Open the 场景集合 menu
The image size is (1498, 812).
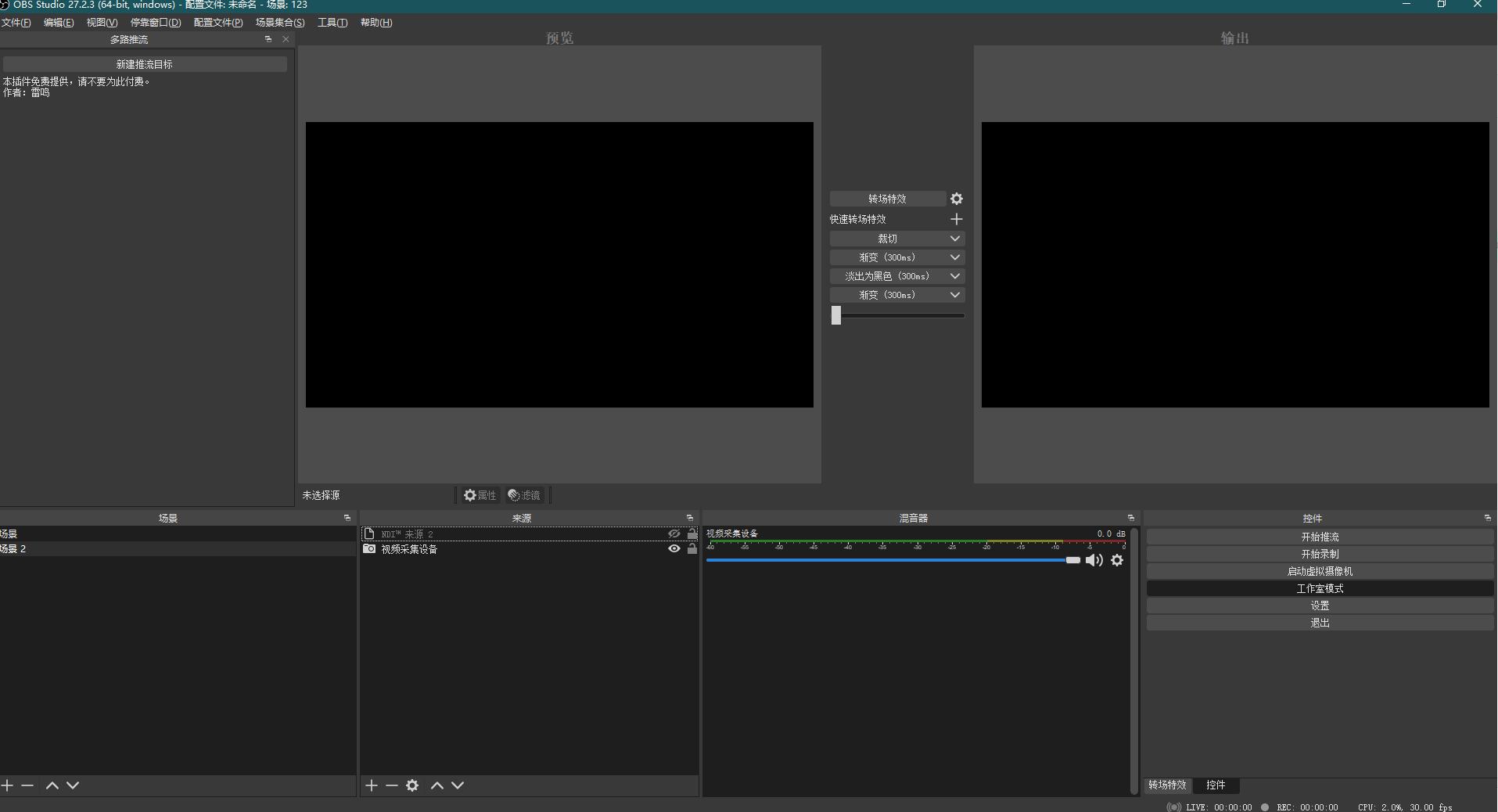click(x=280, y=23)
